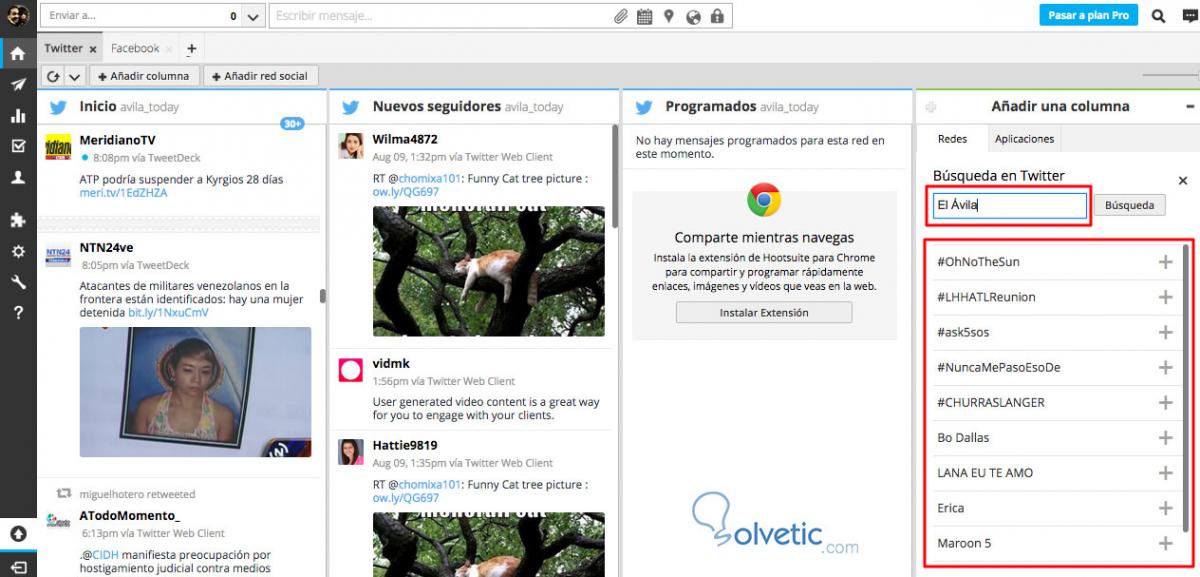
Task: Open App Directory puzzle piece icon
Action: pos(17,220)
